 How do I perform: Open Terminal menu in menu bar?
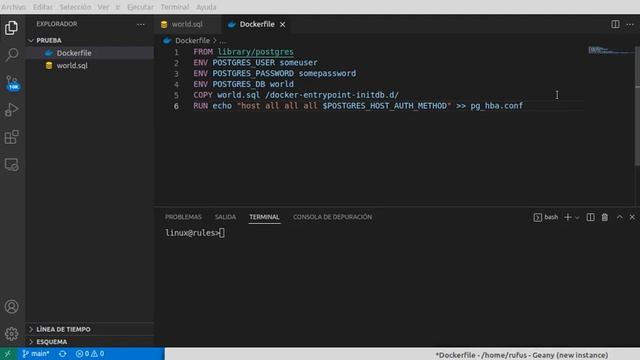[x=175, y=7]
